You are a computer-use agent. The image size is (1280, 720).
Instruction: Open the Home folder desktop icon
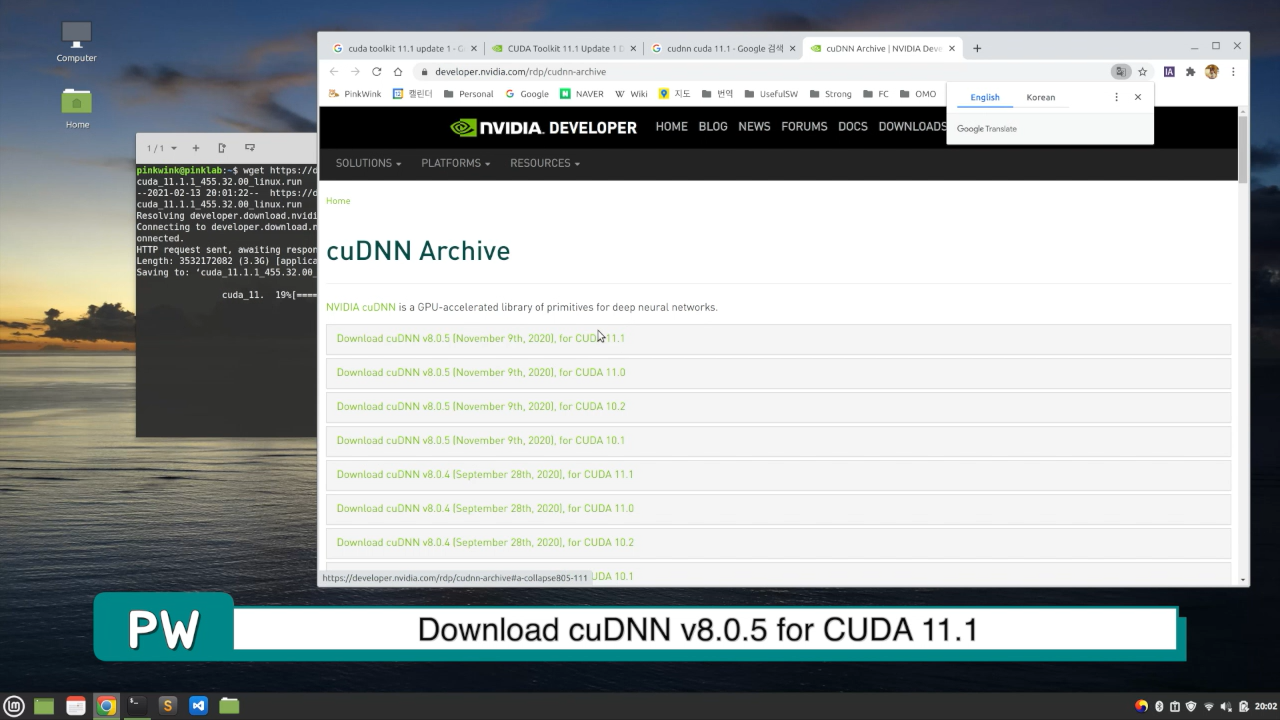pos(77,109)
